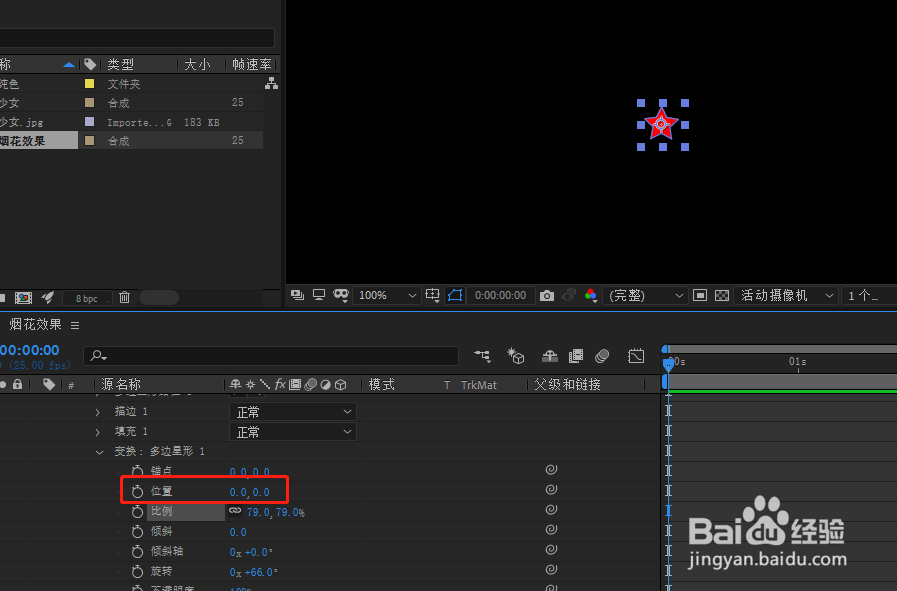Image resolution: width=897 pixels, height=591 pixels.
Task: Open composition mini-flowchart in timeline
Action: 482,356
